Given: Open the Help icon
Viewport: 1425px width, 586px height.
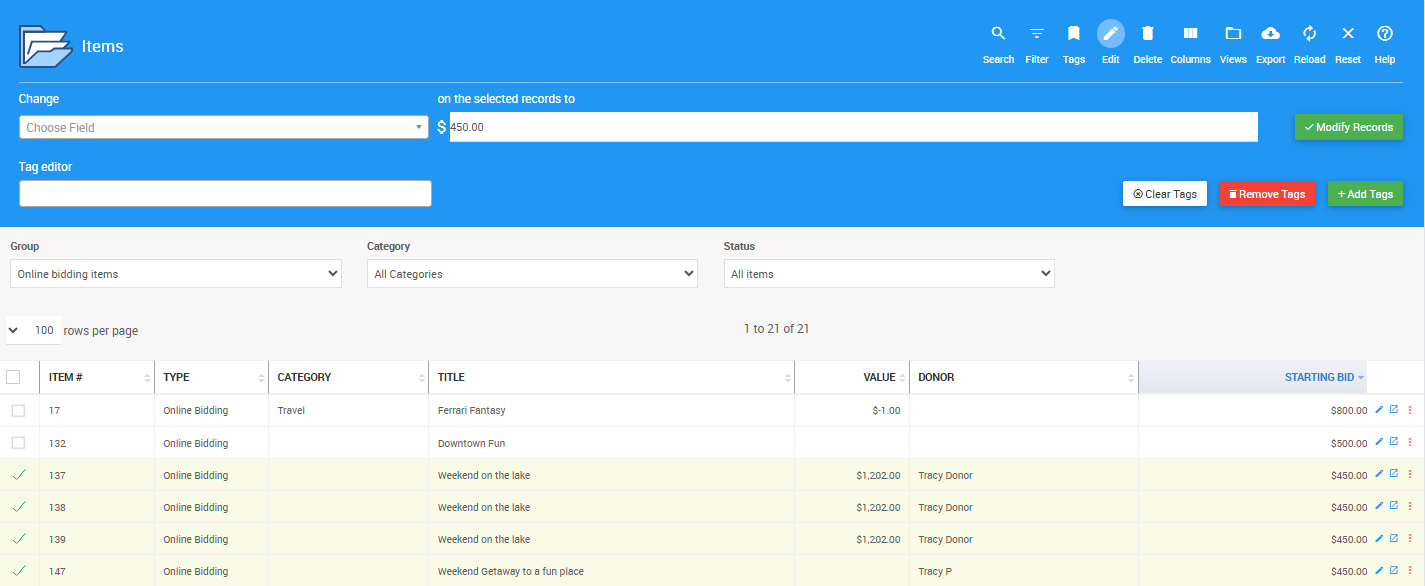Looking at the screenshot, I should point(1384,34).
